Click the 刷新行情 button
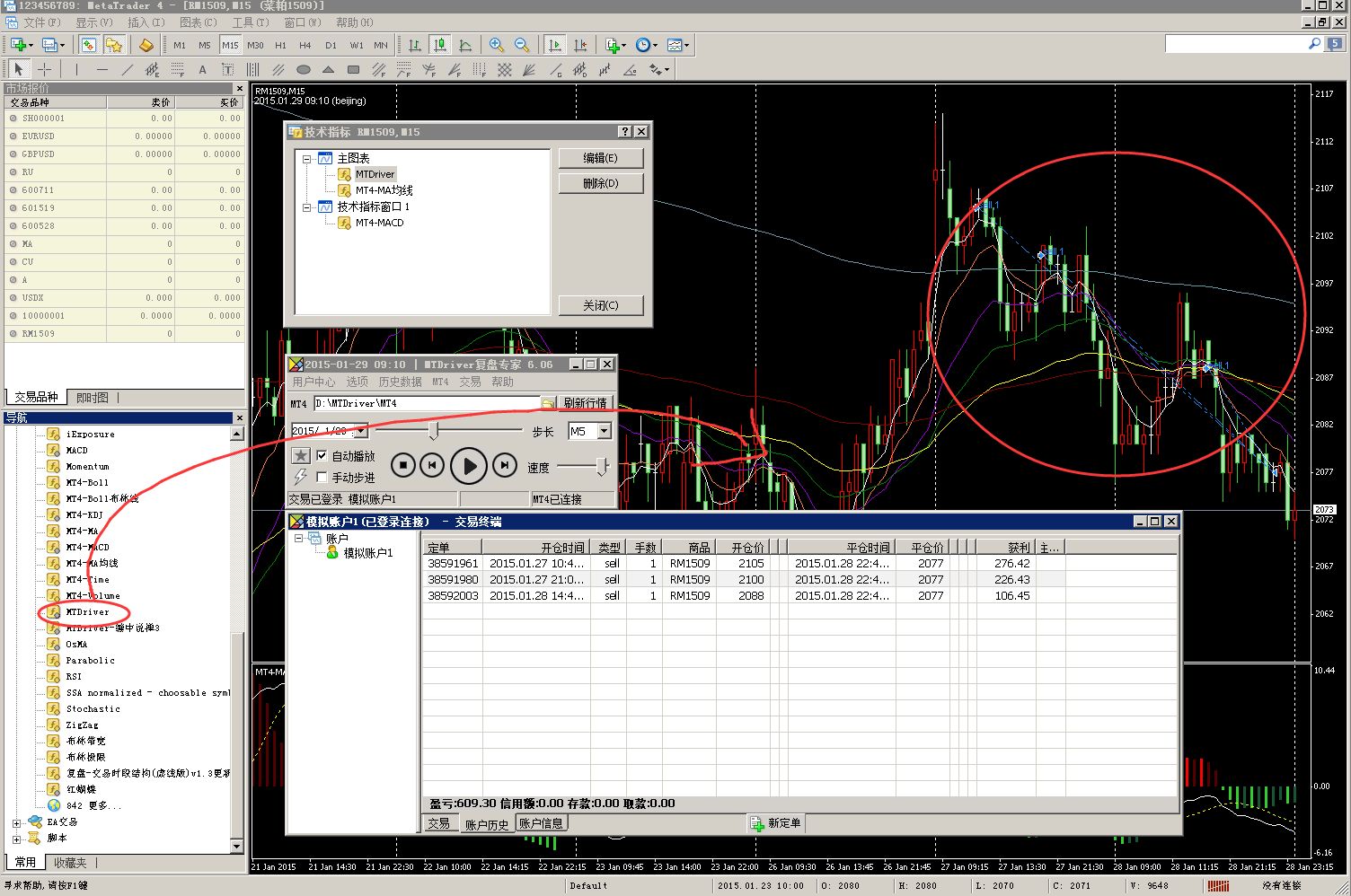This screenshot has width=1351, height=896. pos(585,403)
